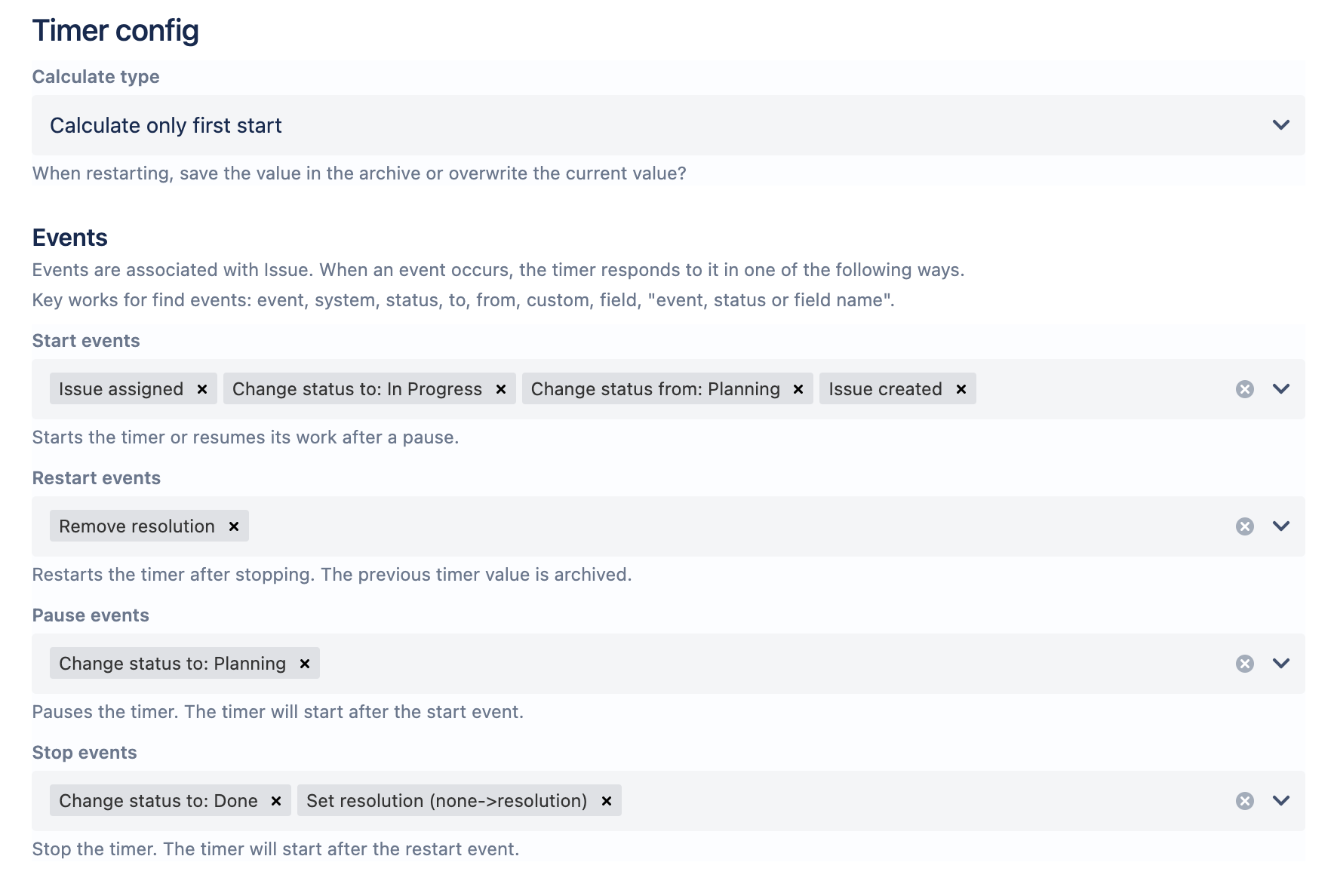Remove the Change status to: In Progress tag
1331x896 pixels.
[501, 389]
